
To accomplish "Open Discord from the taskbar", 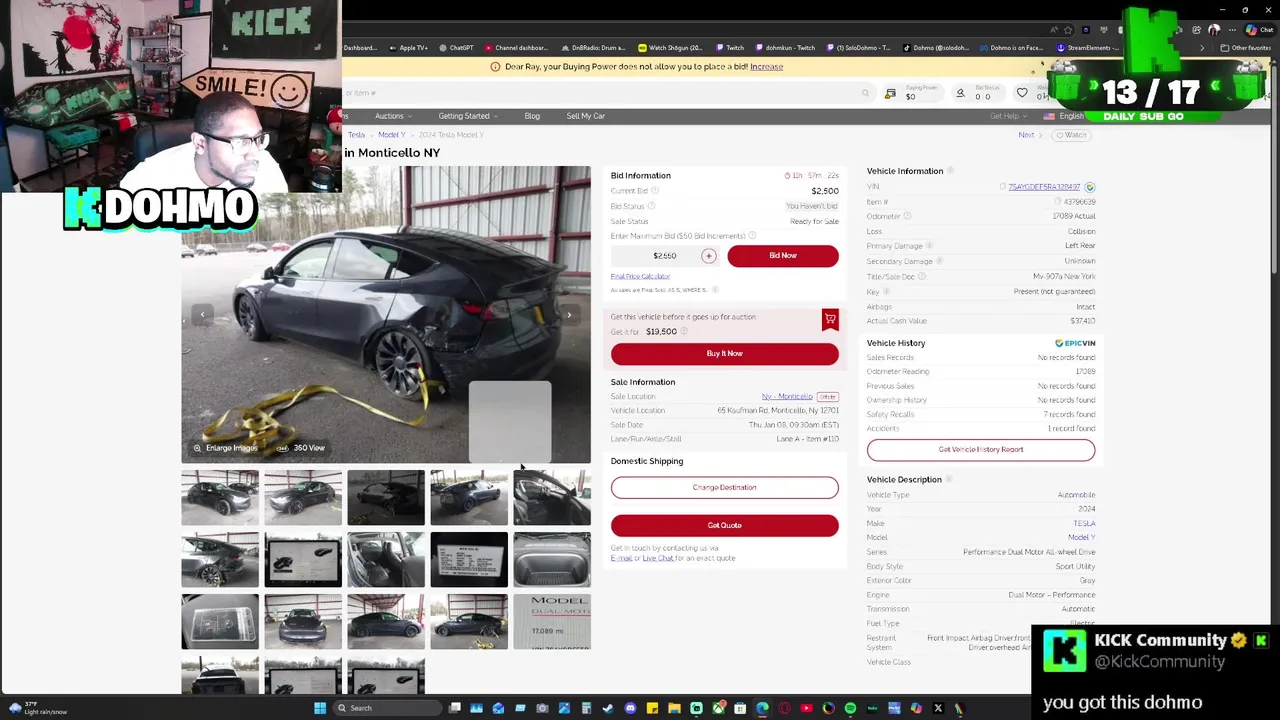I will click(631, 708).
